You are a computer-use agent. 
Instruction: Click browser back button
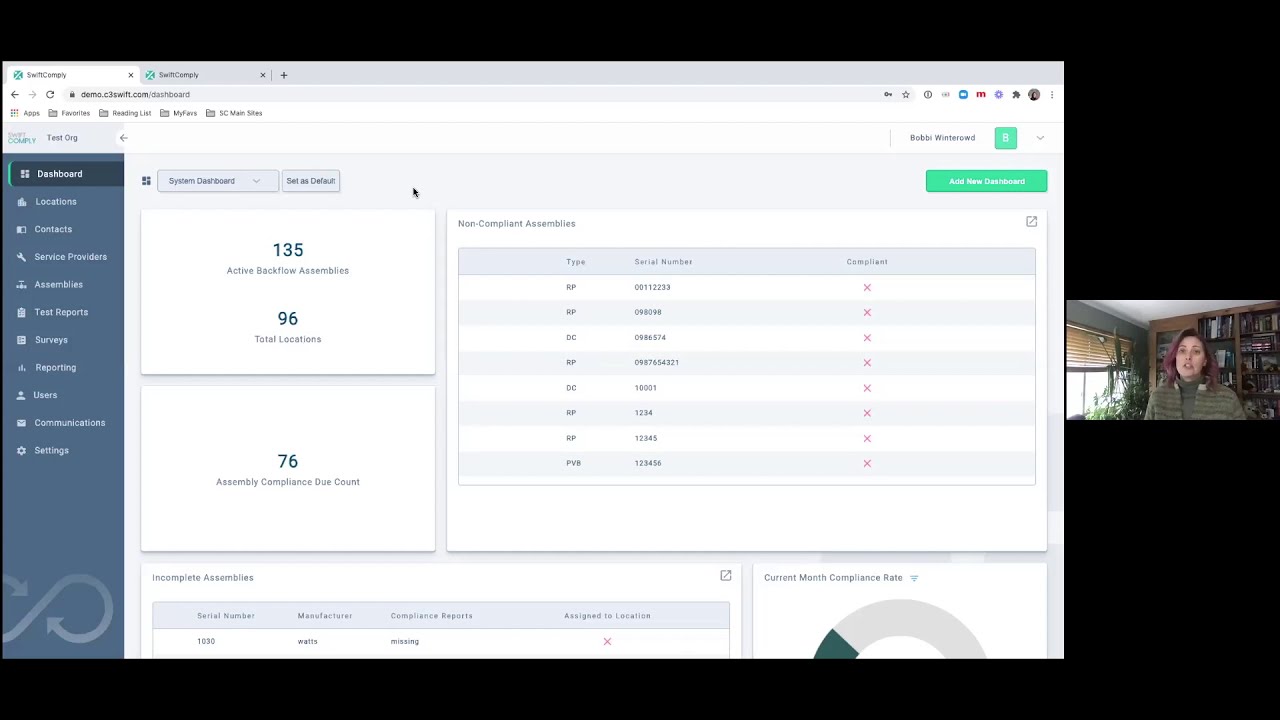(x=14, y=94)
